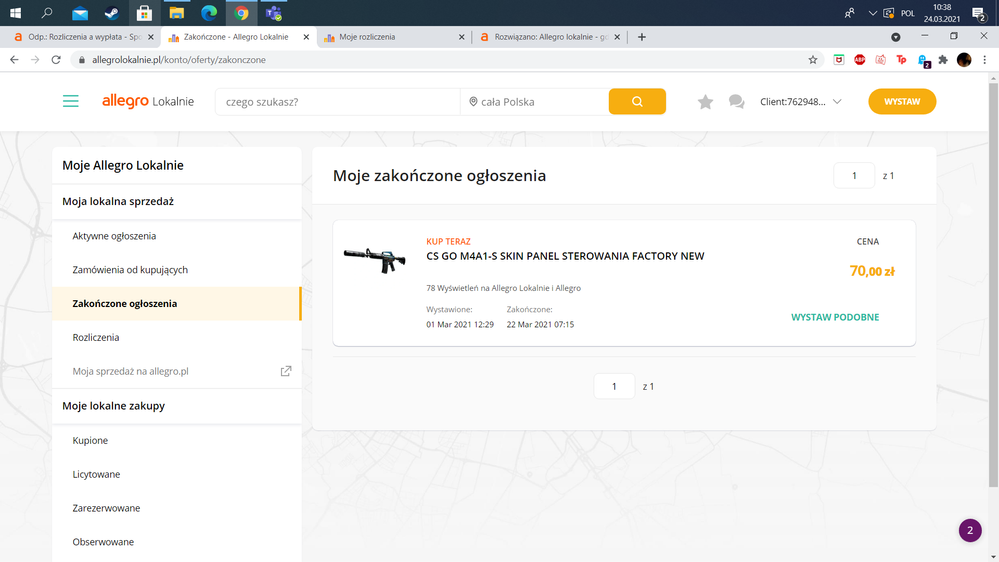Switch to Moje rozliczenia tab
999x562 pixels.
[394, 37]
